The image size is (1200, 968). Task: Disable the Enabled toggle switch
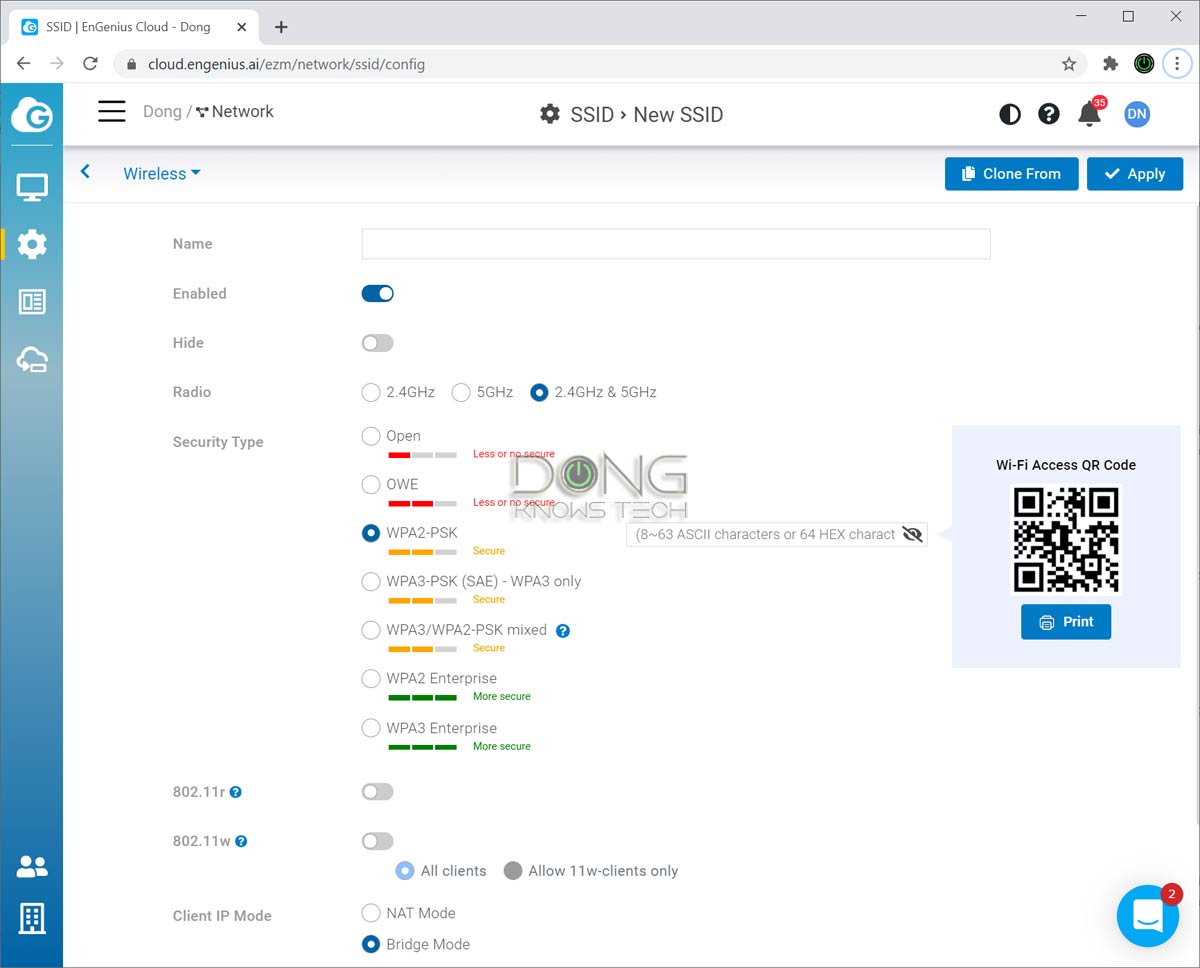pyautogui.click(x=377, y=294)
